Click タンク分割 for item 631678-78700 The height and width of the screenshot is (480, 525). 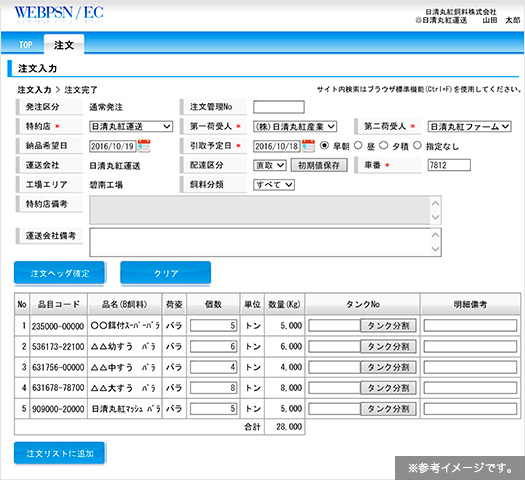click(388, 388)
